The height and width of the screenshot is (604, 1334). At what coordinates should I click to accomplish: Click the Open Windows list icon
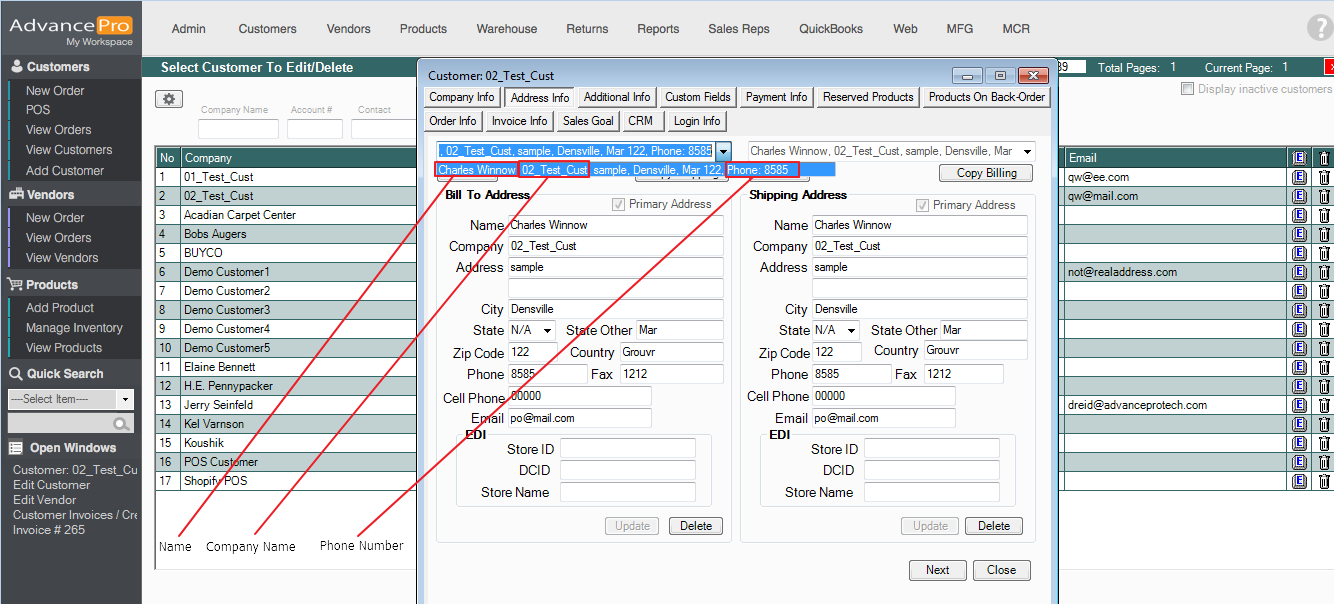(x=17, y=448)
